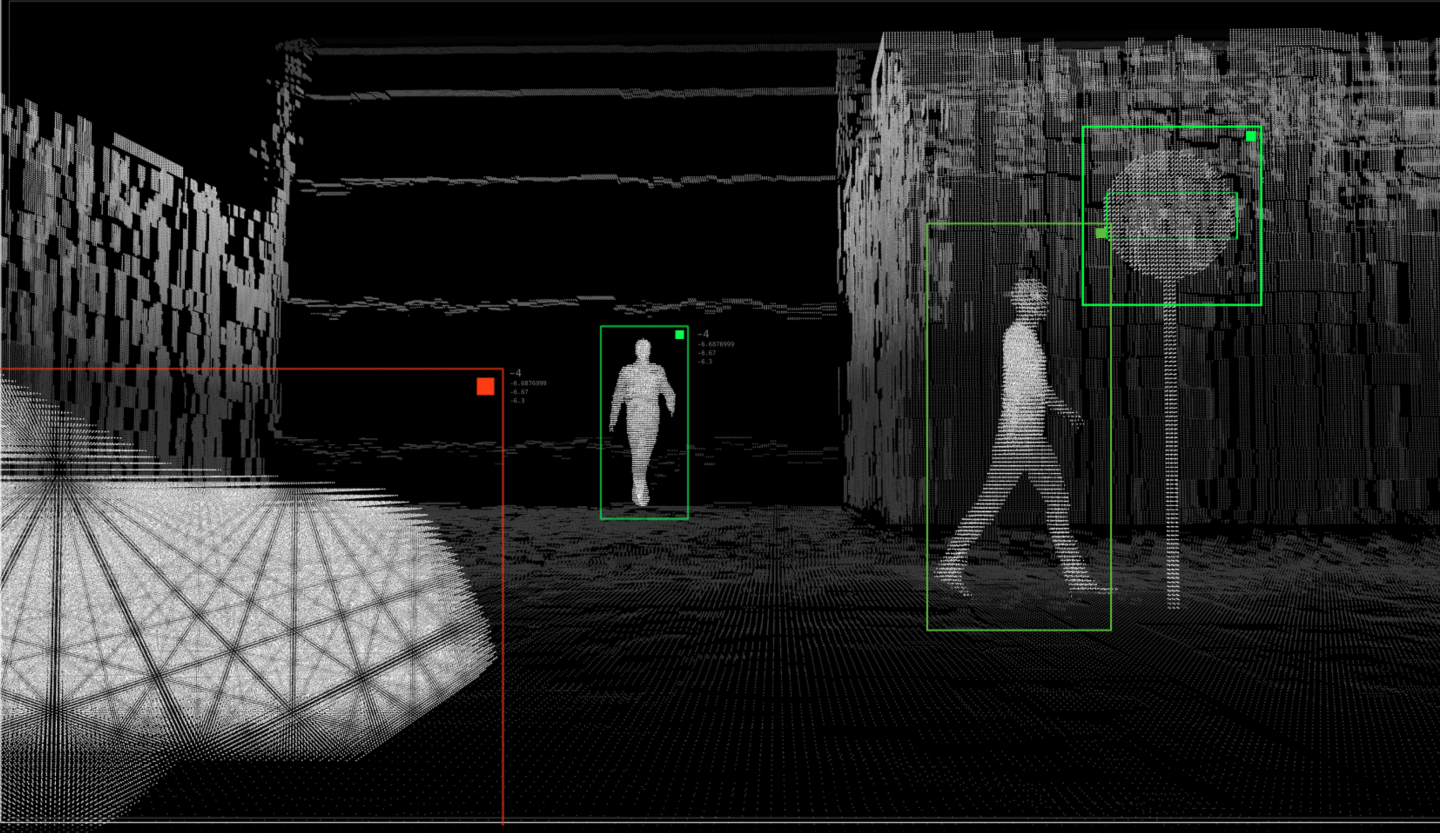Click green marker in center pedestrian box
1440x833 pixels.
point(679,335)
